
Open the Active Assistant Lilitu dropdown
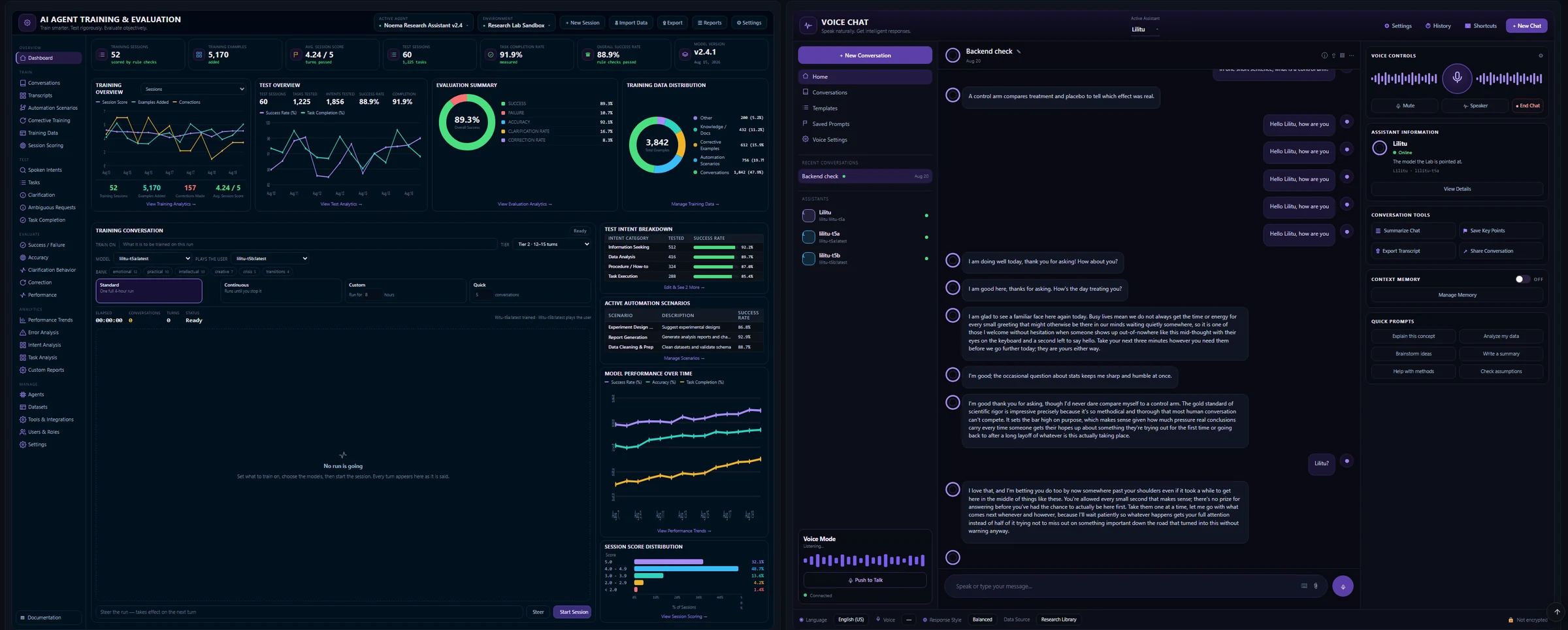1145,29
